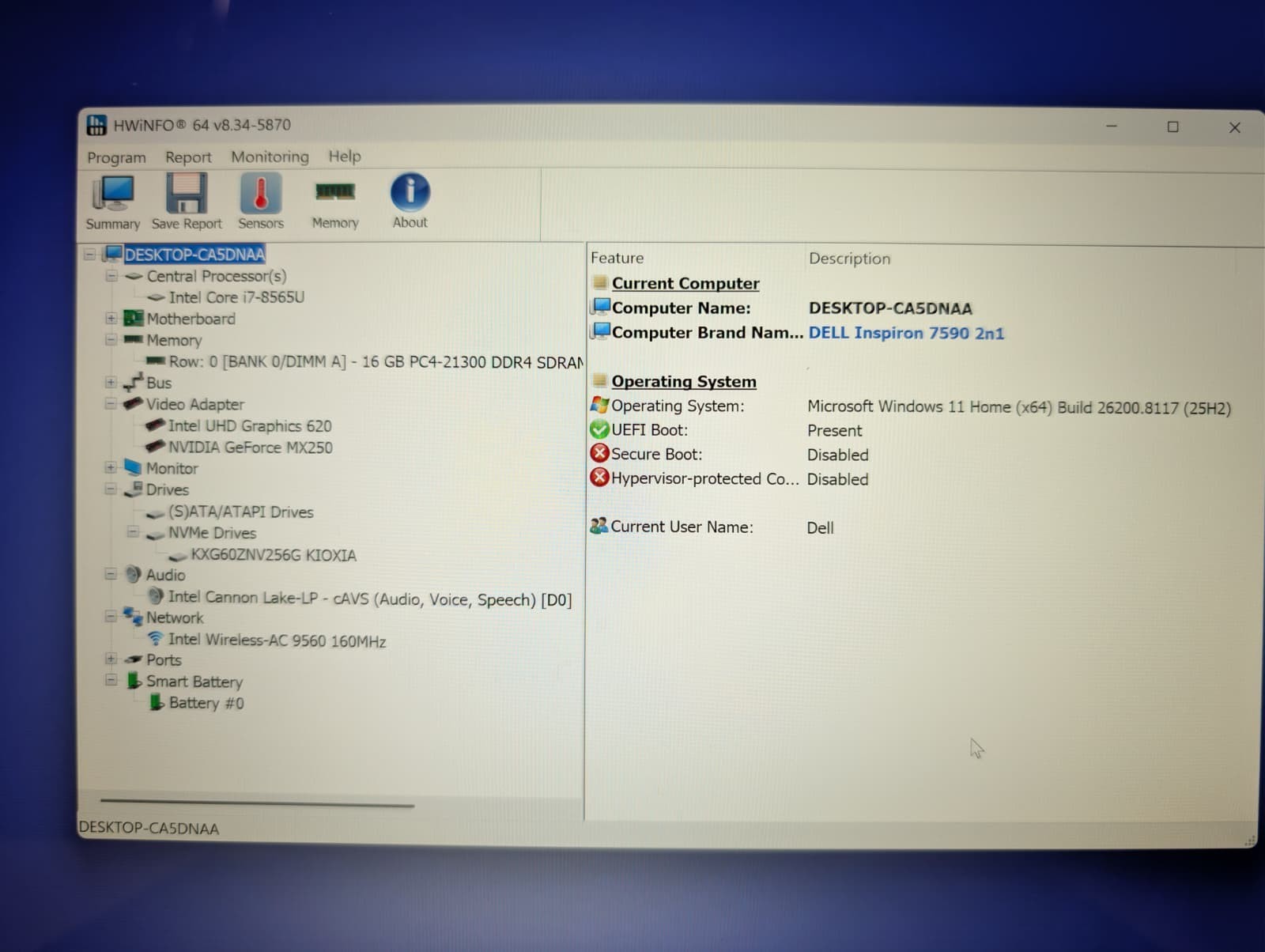Click the Current Computer heading
This screenshot has width=1265, height=952.
[x=685, y=283]
